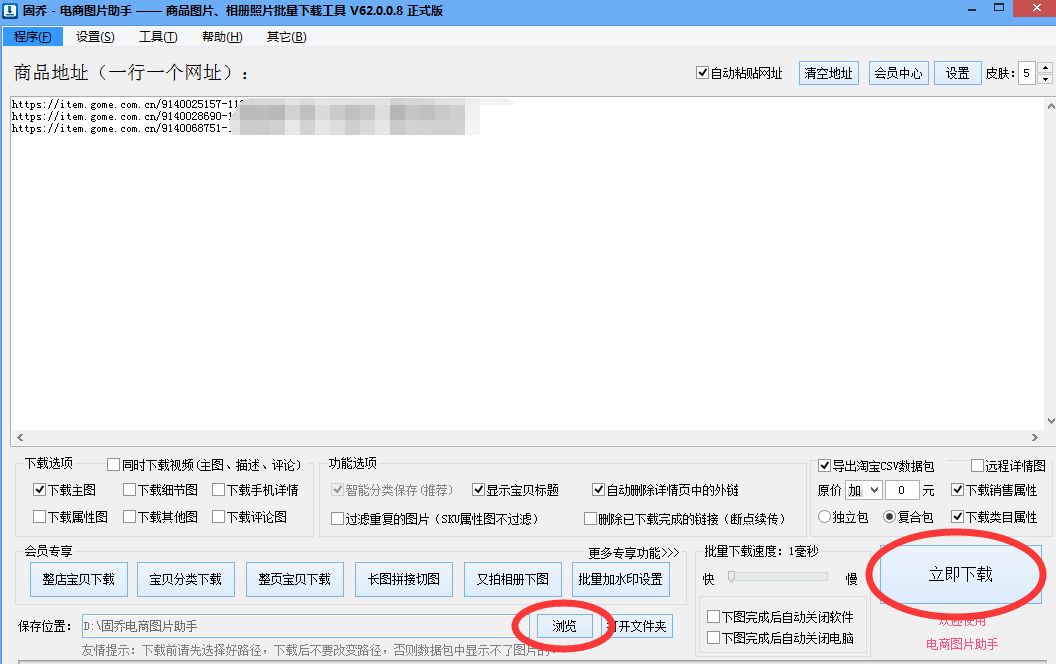The height and width of the screenshot is (664, 1056).
Task: Open 会员中心
Action: point(898,73)
